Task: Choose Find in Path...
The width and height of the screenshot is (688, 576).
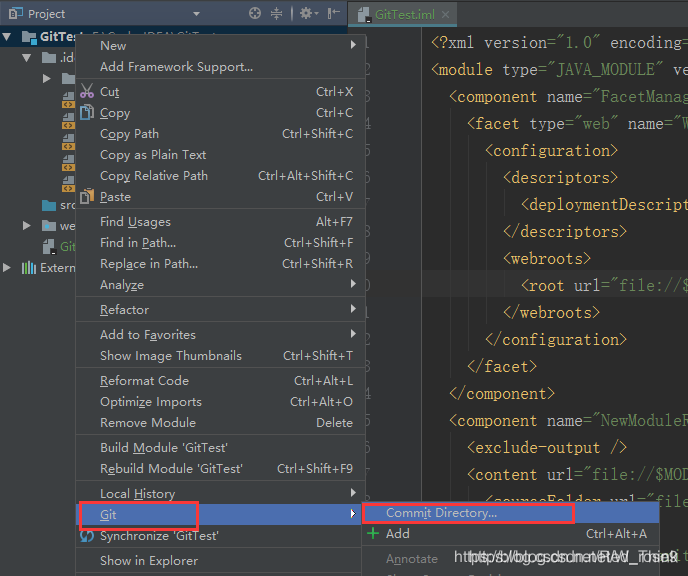Action: pyautogui.click(x=220, y=243)
